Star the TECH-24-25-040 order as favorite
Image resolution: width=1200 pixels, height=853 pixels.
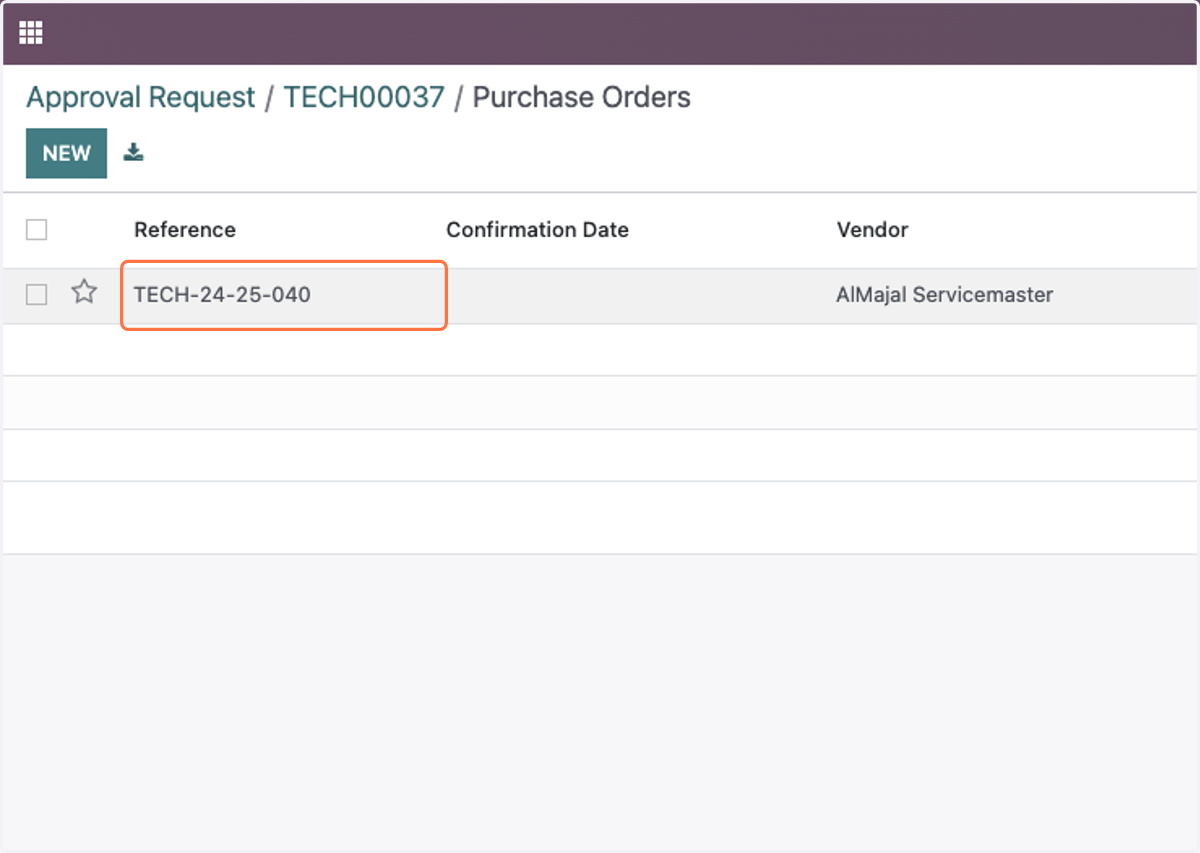pos(84,293)
